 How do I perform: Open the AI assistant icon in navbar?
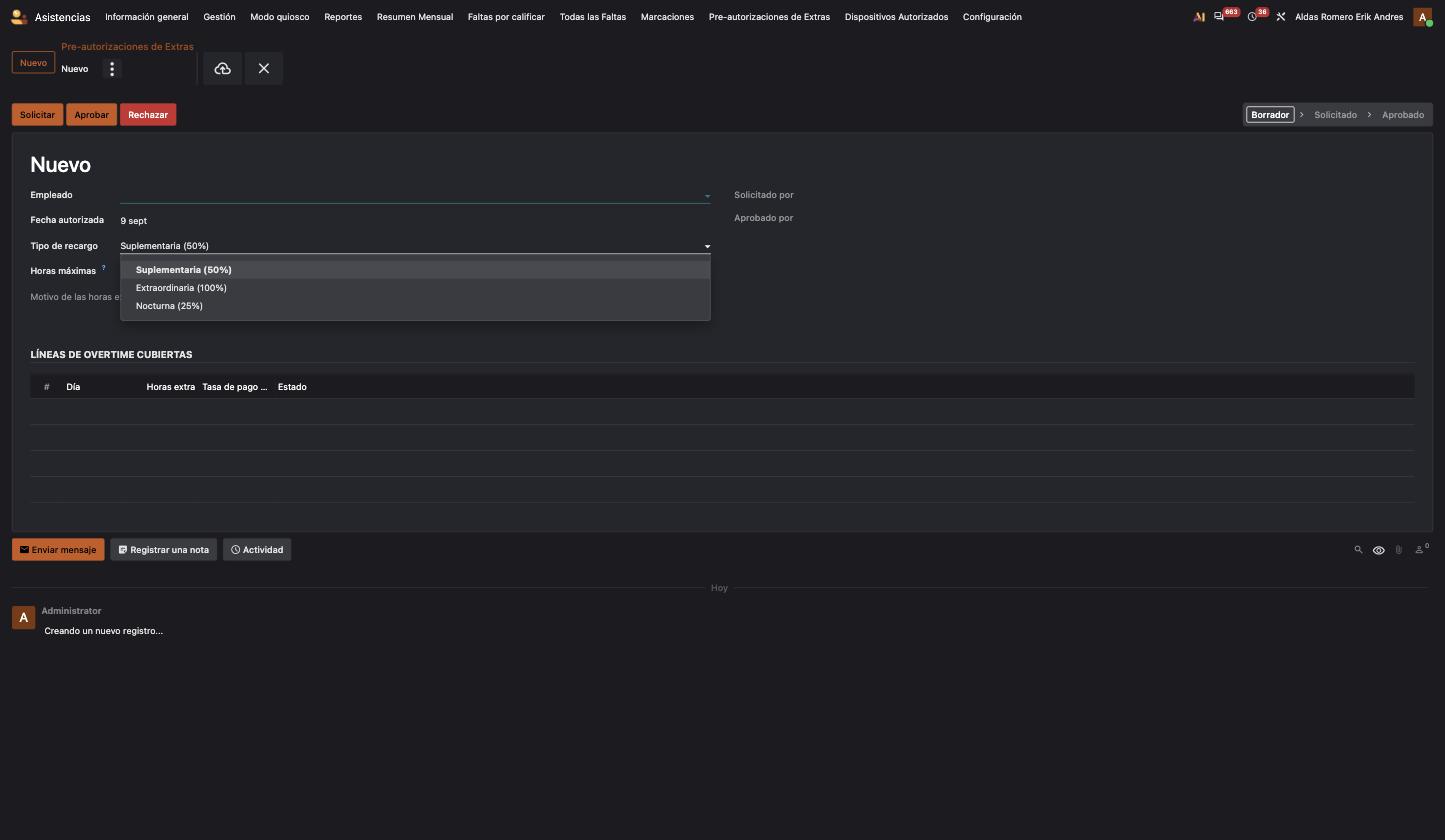1199,17
